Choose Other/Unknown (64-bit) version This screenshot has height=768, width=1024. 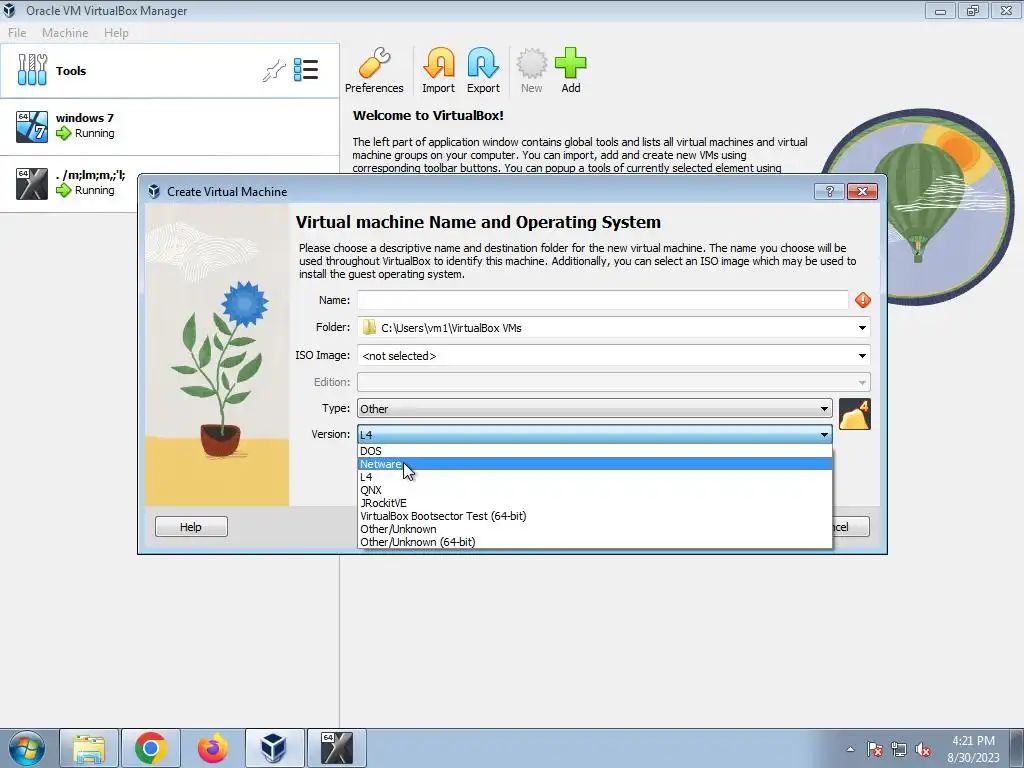(x=595, y=542)
